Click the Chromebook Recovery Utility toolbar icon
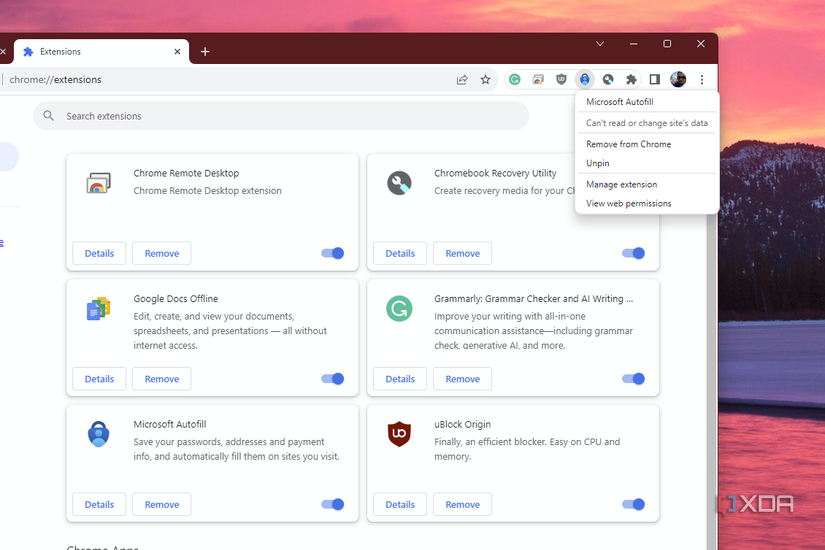Screen dimensions: 825x550 point(608,79)
